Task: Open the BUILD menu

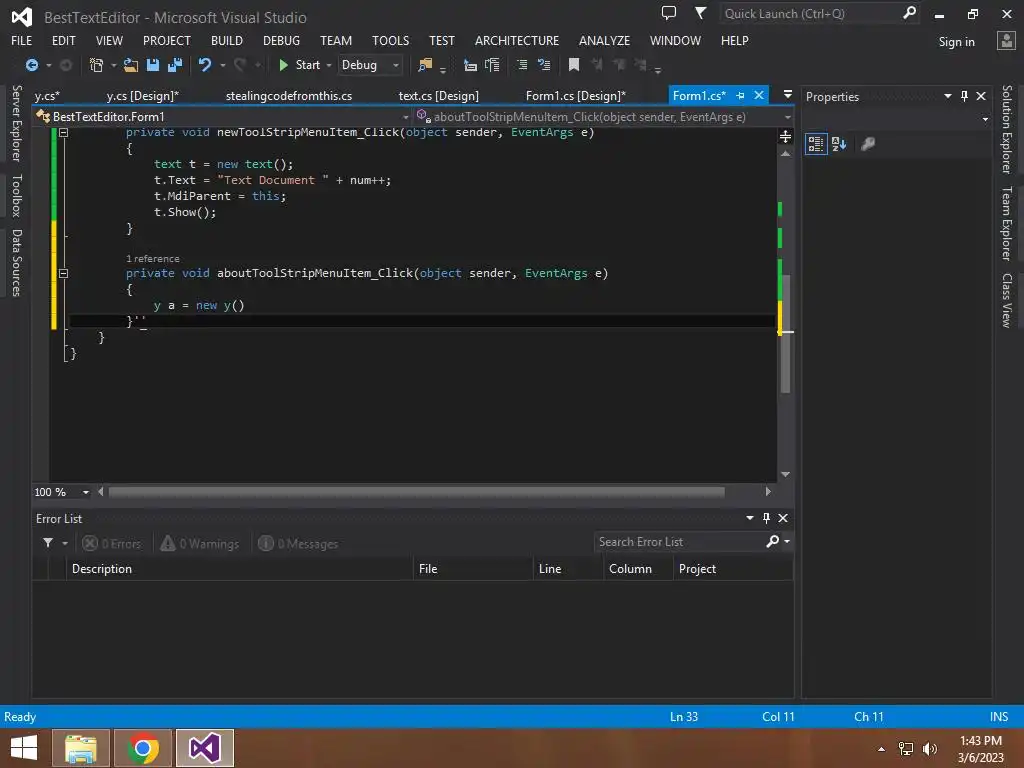Action: point(227,40)
